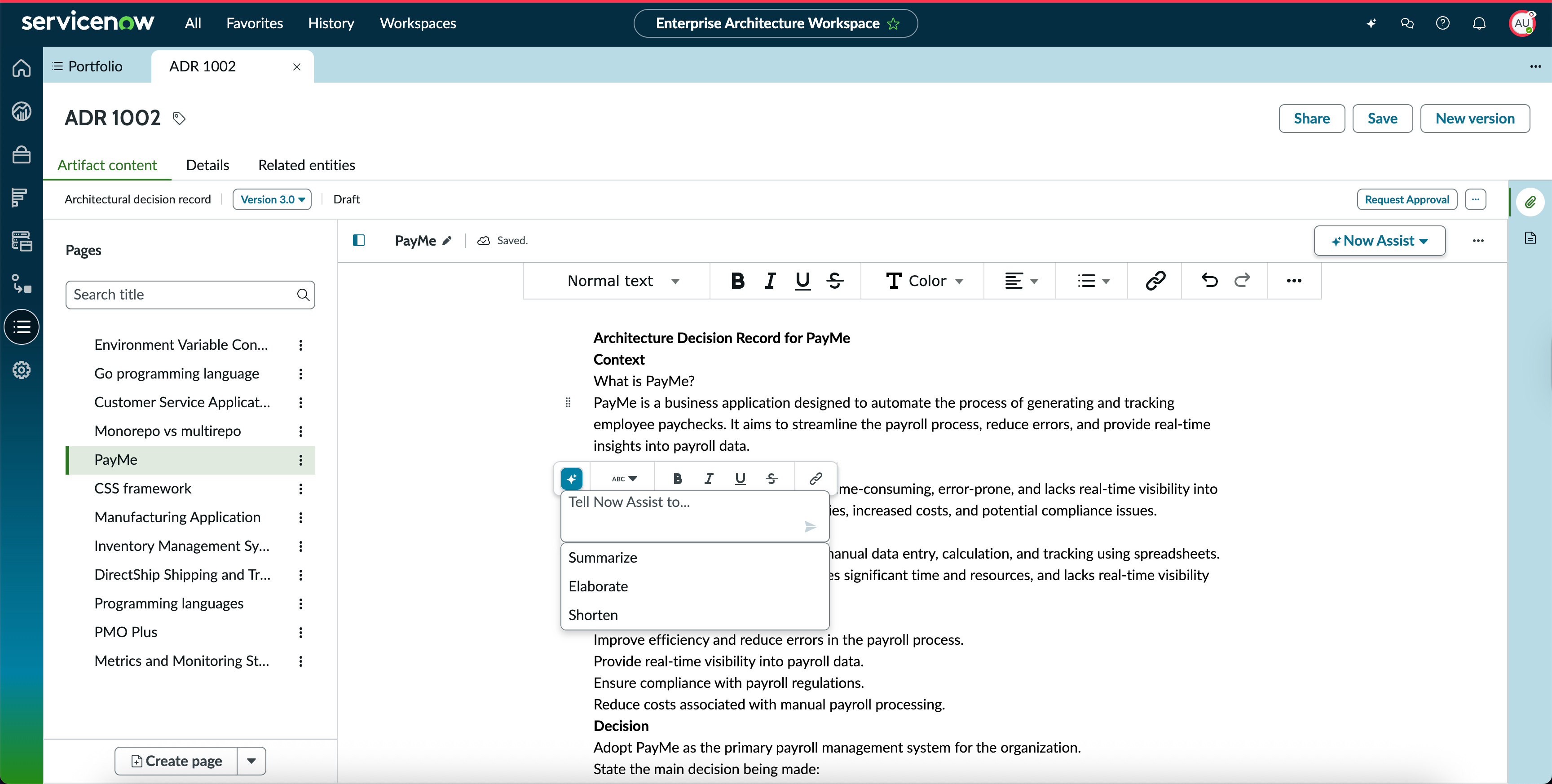This screenshot has width=1552, height=784.
Task: Open the Portfolio tab
Action: point(88,66)
